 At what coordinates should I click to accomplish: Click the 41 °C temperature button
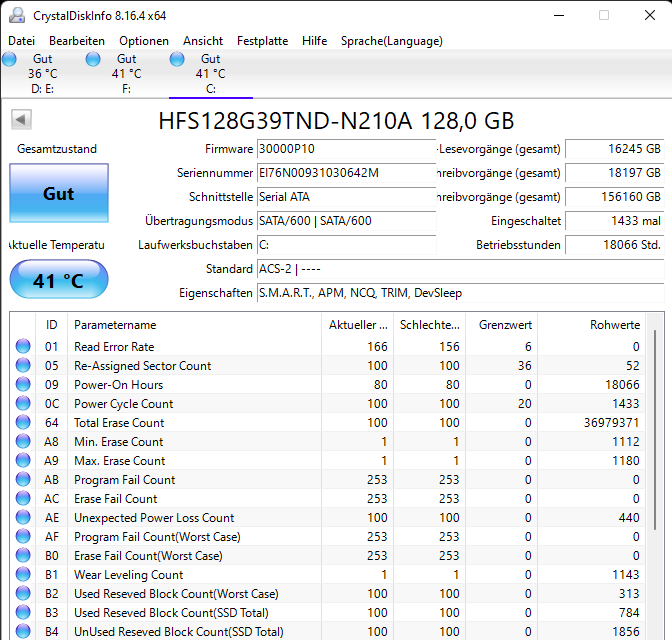pos(58,281)
